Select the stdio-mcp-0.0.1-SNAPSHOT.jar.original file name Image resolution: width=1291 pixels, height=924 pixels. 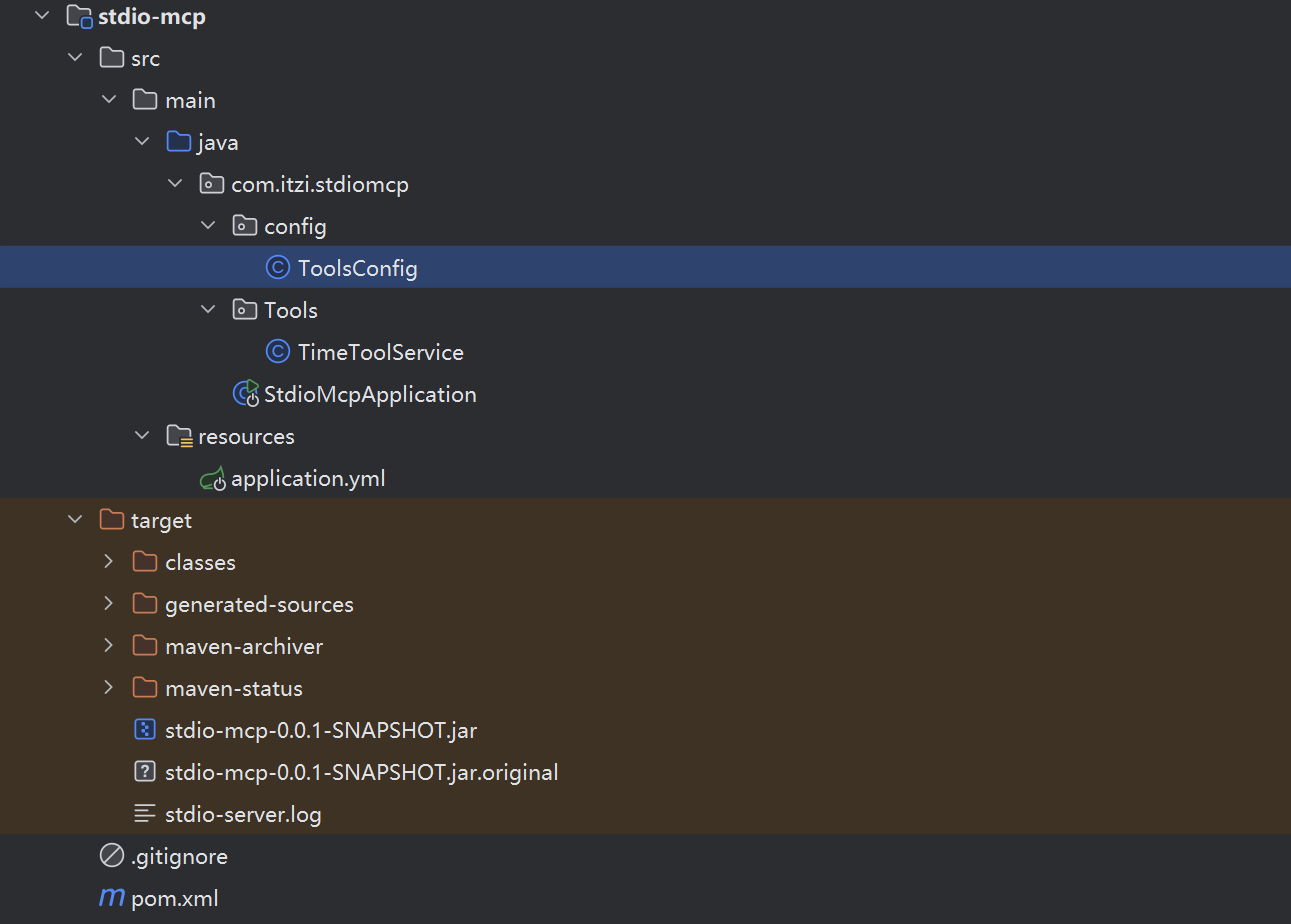click(361, 773)
